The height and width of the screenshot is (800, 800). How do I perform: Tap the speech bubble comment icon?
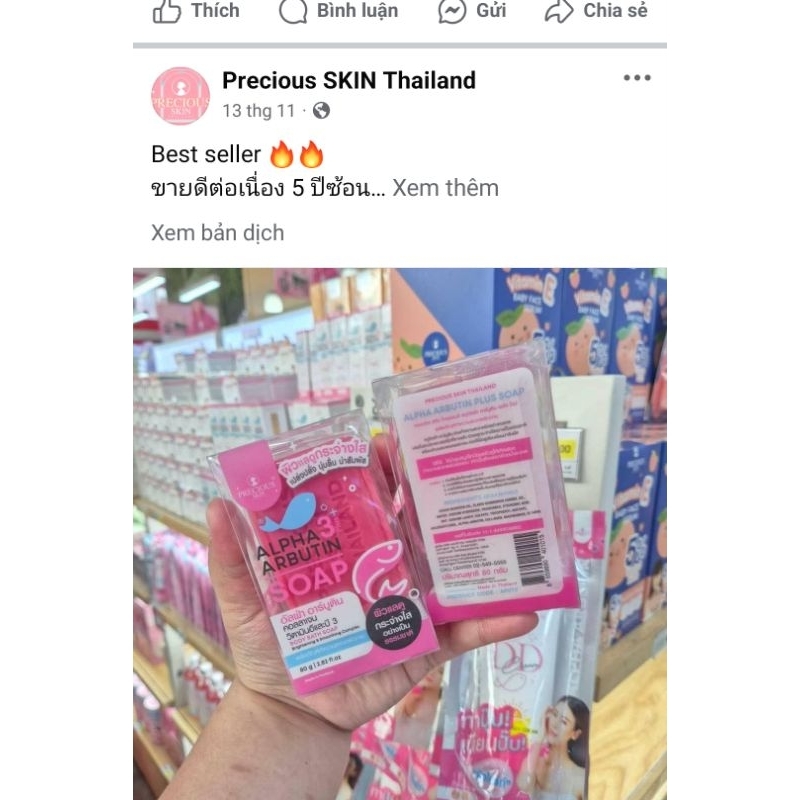[293, 11]
